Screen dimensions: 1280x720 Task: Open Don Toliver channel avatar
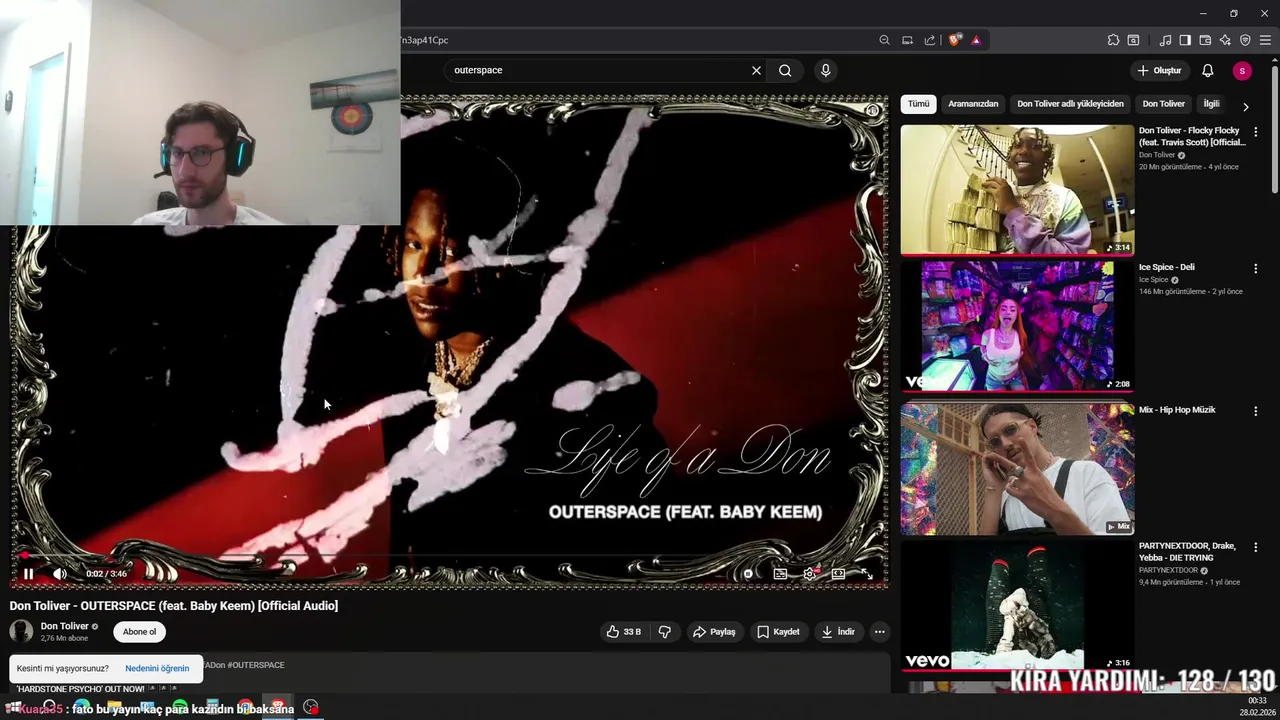point(21,631)
